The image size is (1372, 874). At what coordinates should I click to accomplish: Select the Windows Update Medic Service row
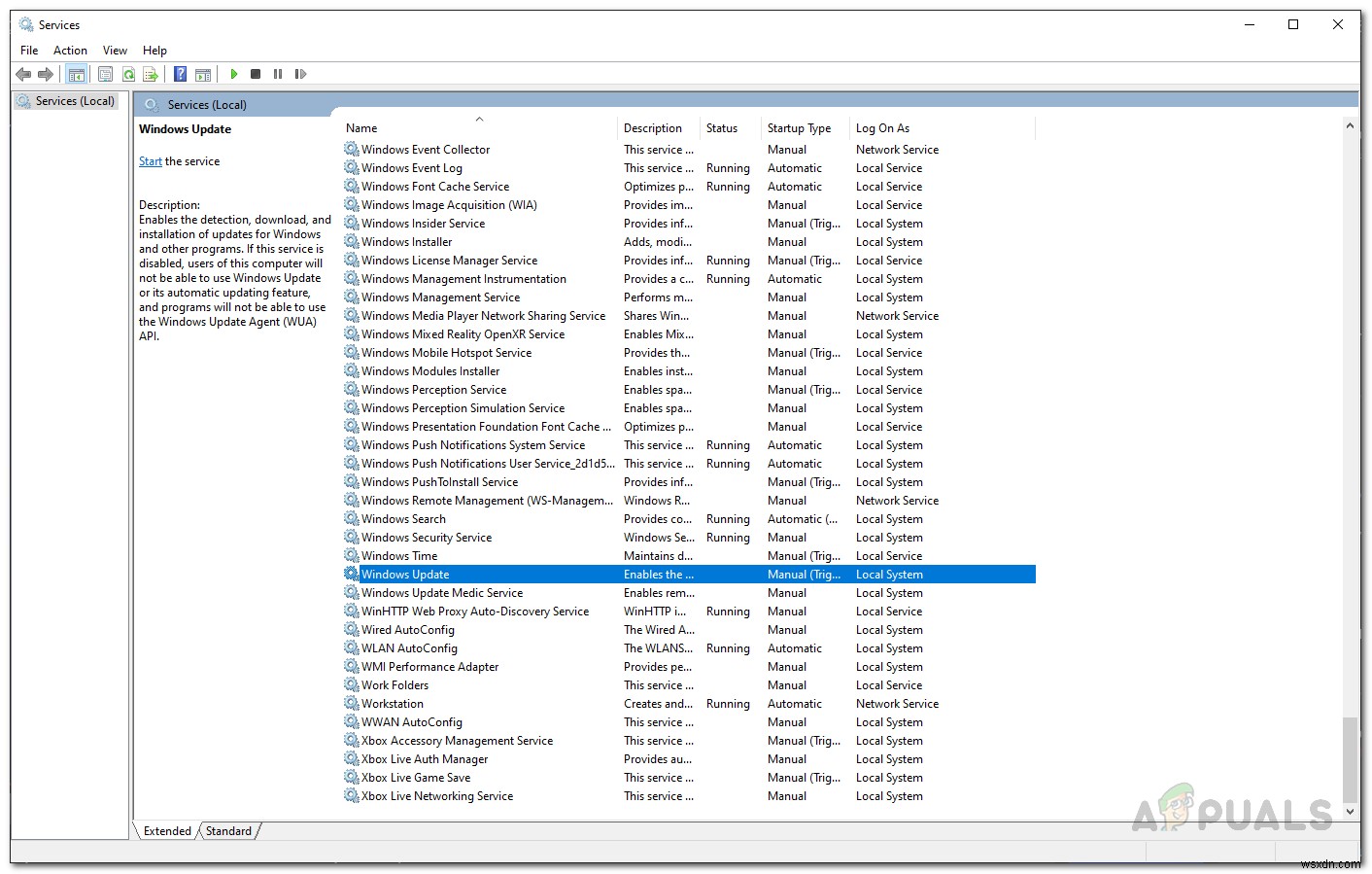point(689,592)
